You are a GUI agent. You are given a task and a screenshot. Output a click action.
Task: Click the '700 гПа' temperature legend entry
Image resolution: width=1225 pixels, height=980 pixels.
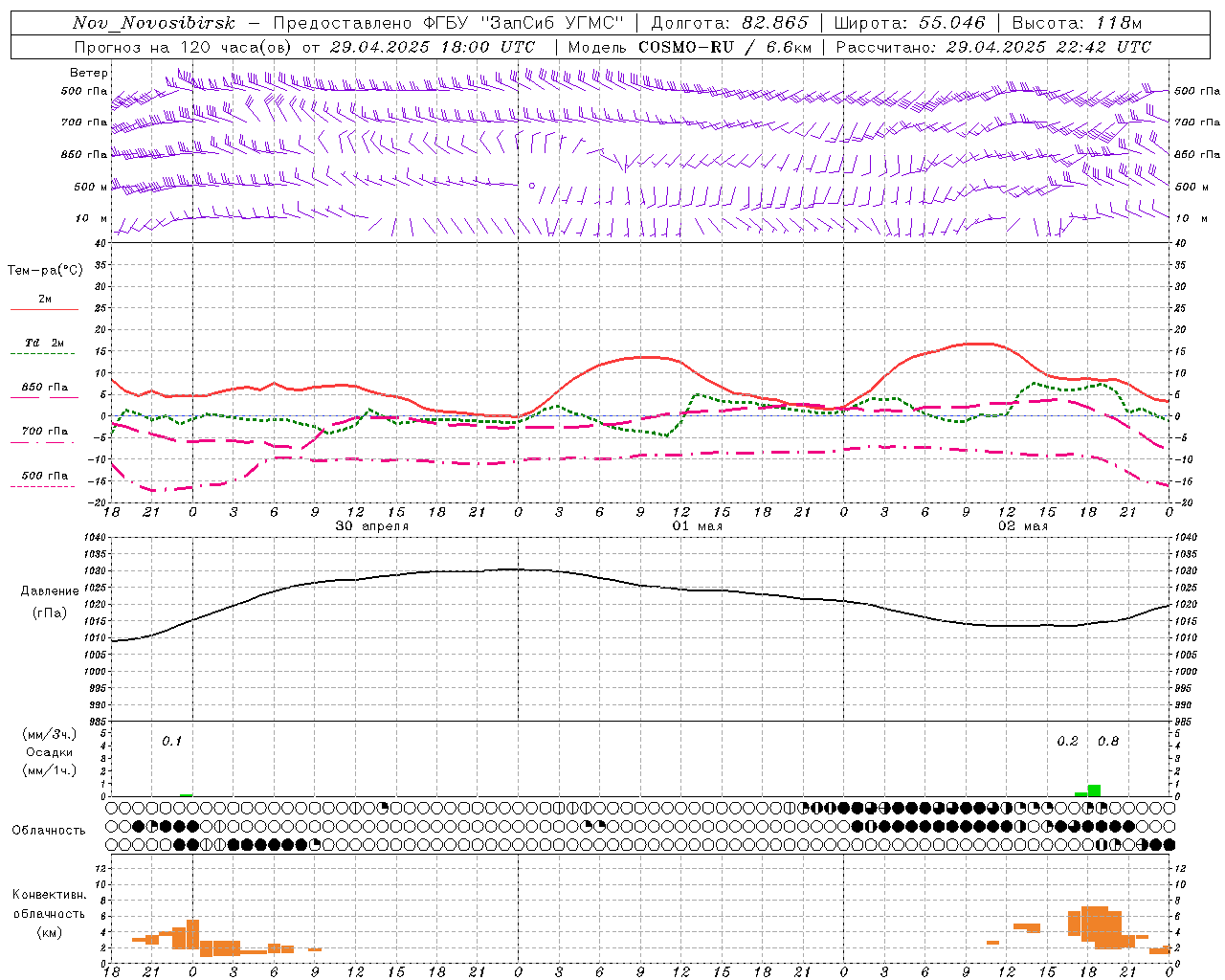click(x=45, y=432)
